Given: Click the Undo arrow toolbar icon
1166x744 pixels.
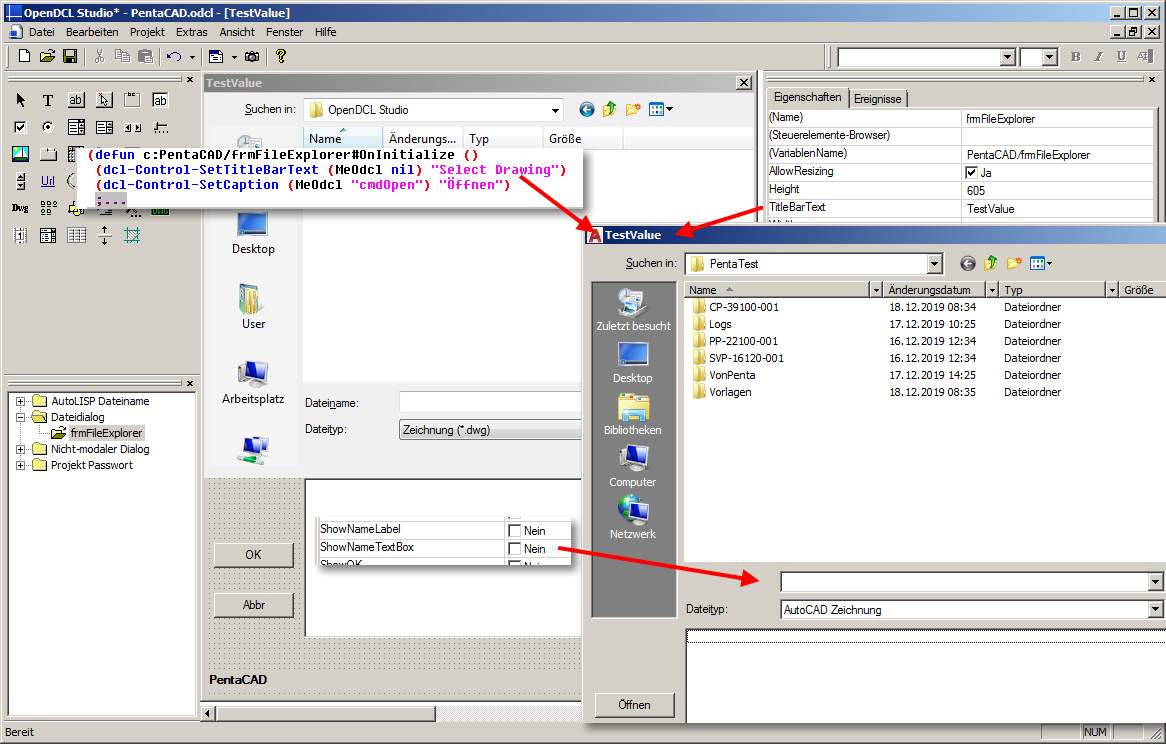Looking at the screenshot, I should pyautogui.click(x=173, y=56).
